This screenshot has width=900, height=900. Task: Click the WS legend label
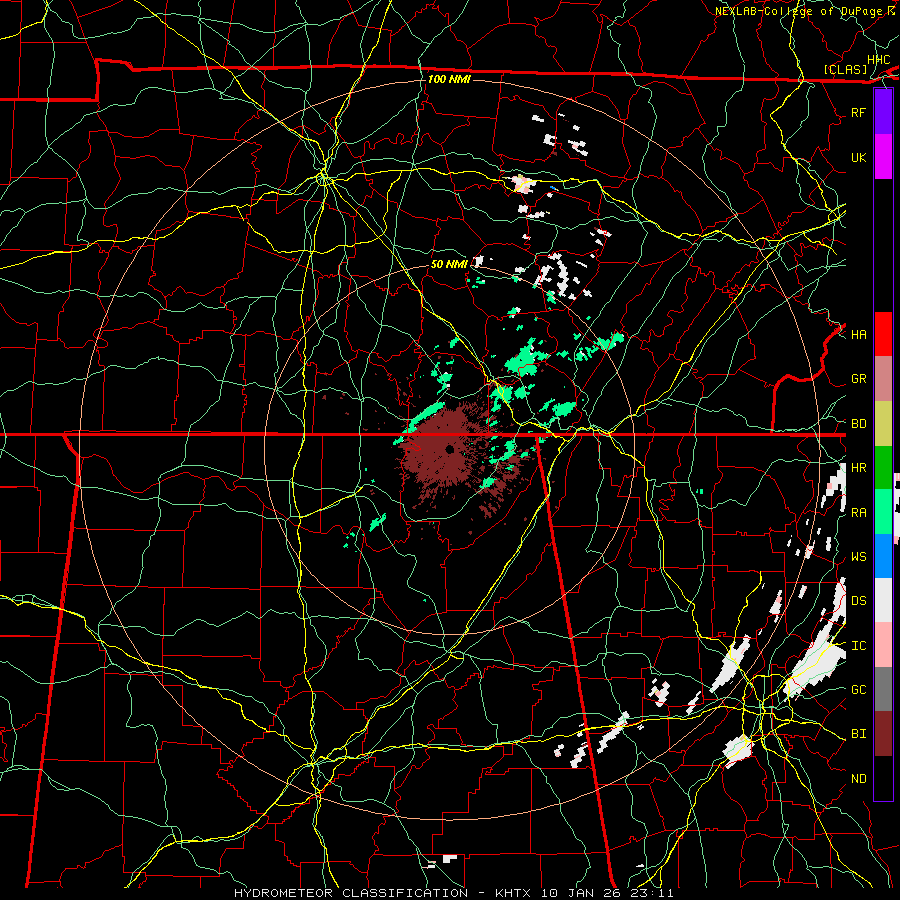858,557
